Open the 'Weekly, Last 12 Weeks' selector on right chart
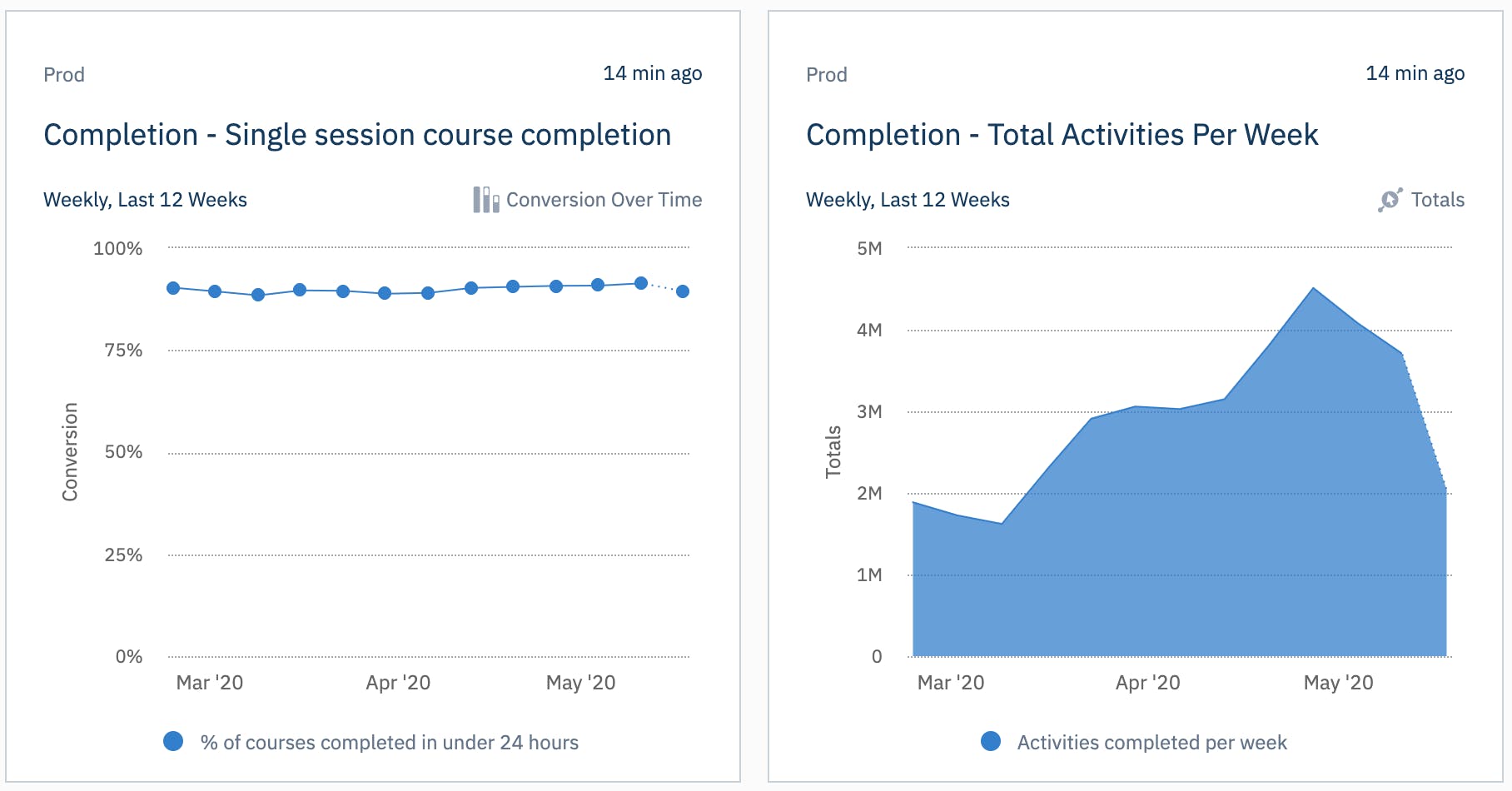Image resolution: width=1512 pixels, height=791 pixels. (908, 199)
